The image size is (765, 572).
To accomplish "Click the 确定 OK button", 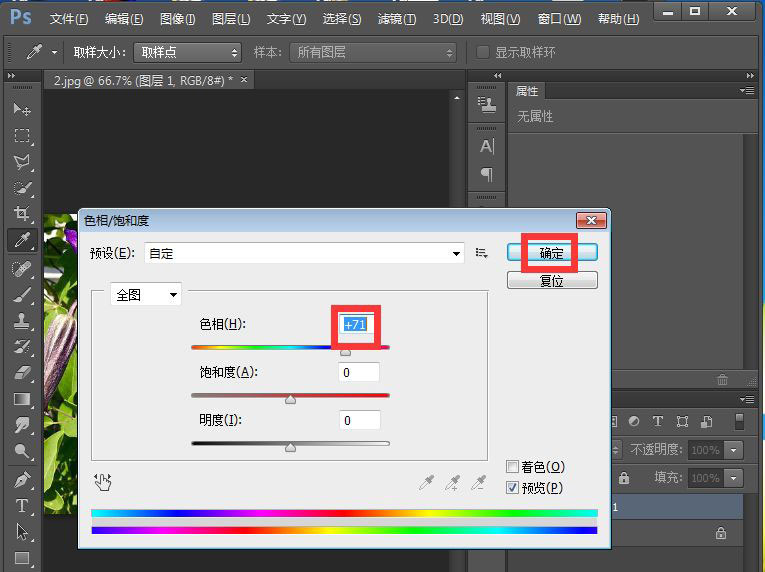I will pyautogui.click(x=552, y=253).
